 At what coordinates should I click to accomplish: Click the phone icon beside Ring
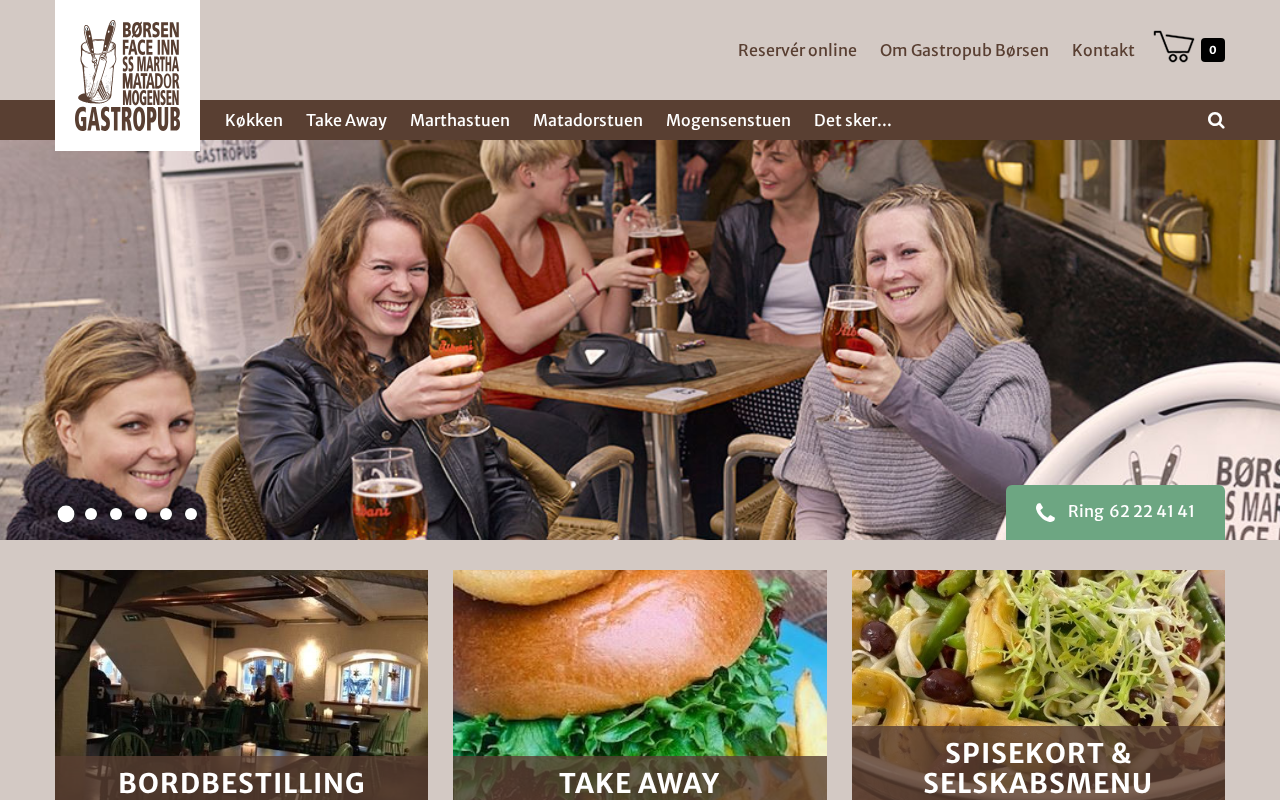[1045, 513]
